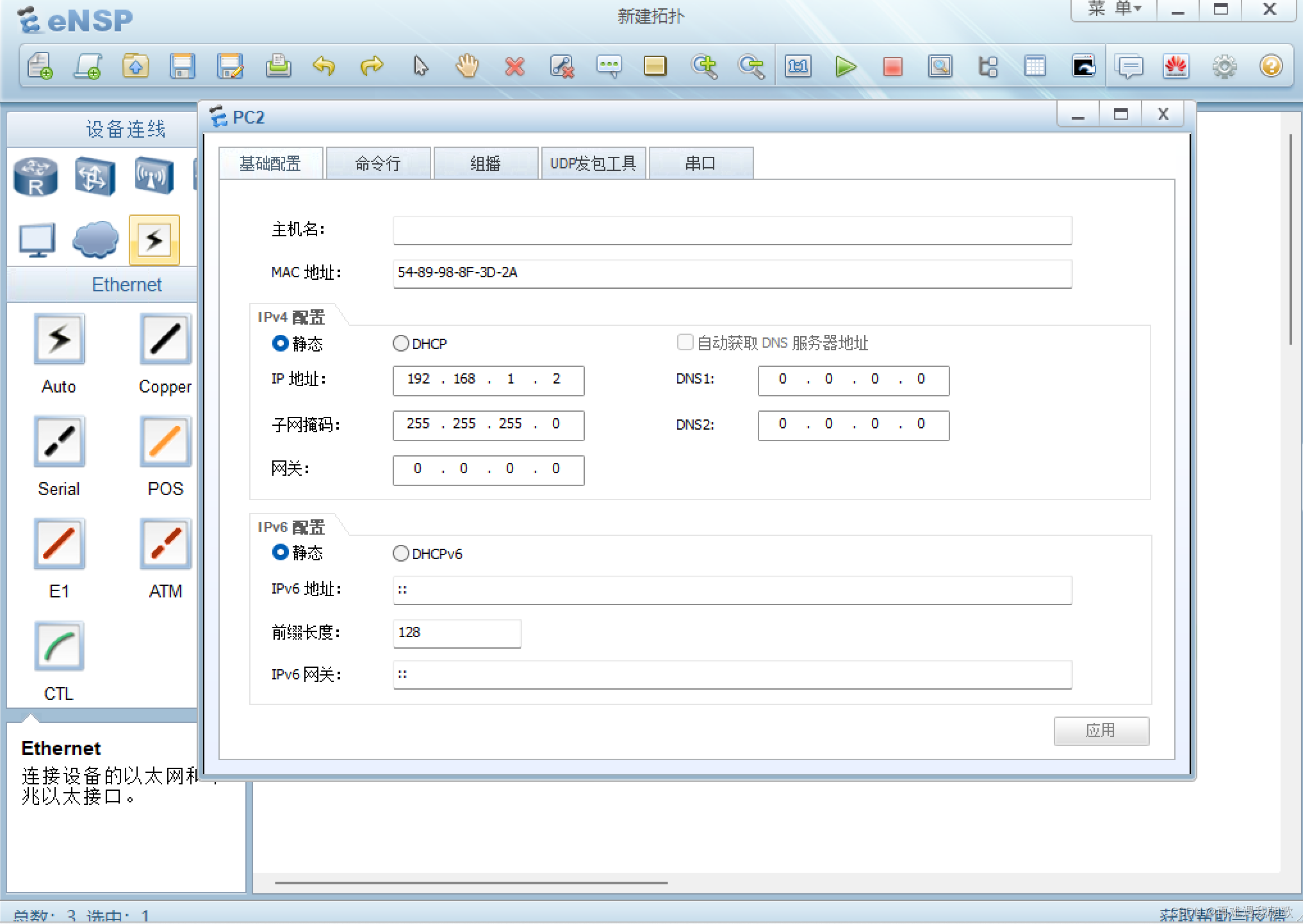Click the green Start devices play icon
Image resolution: width=1303 pixels, height=924 pixels.
[x=845, y=67]
